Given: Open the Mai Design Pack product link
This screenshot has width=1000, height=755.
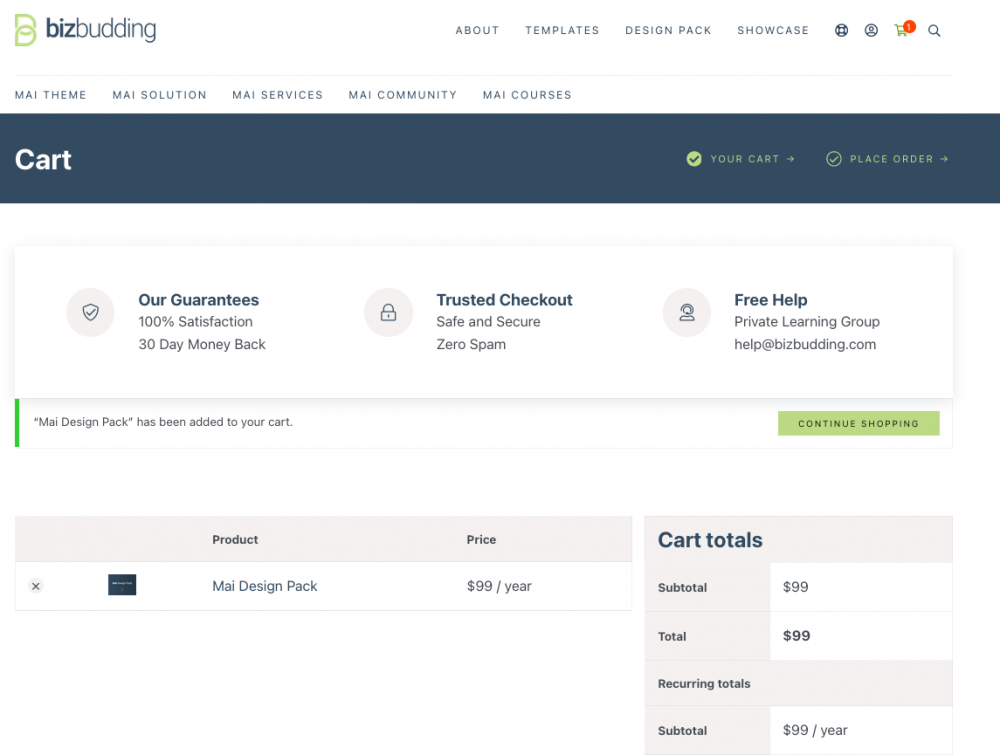Looking at the screenshot, I should click(265, 586).
